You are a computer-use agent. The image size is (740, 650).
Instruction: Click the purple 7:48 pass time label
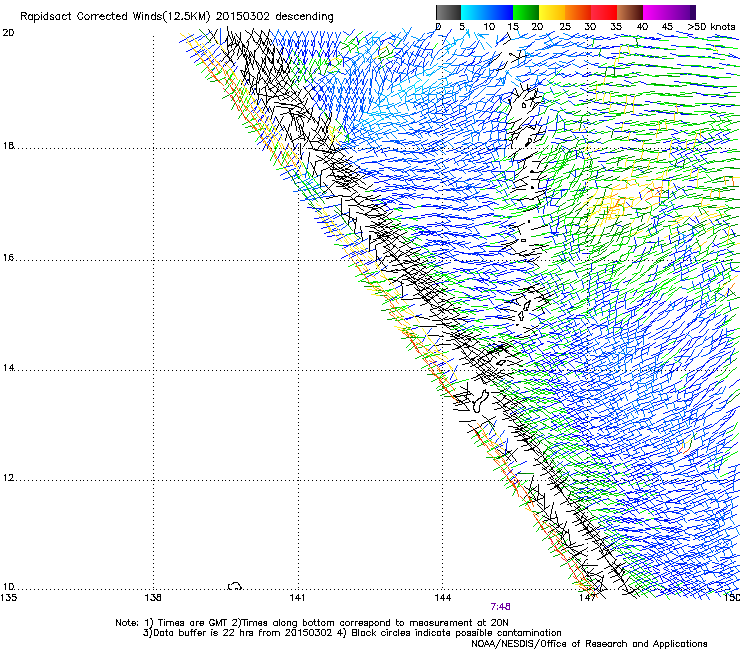tap(500, 607)
